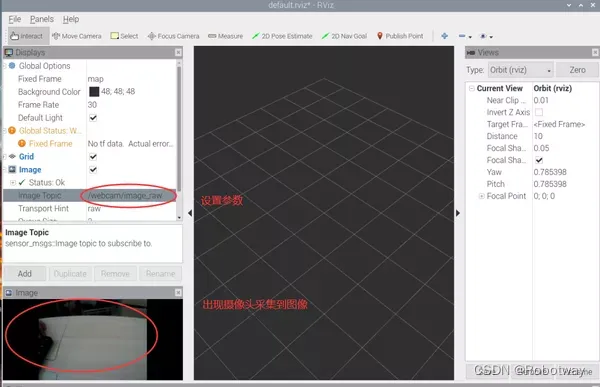Screen dimensions: 600x387
Task: Click the Grid display eye icon
Action: (x=12, y=157)
